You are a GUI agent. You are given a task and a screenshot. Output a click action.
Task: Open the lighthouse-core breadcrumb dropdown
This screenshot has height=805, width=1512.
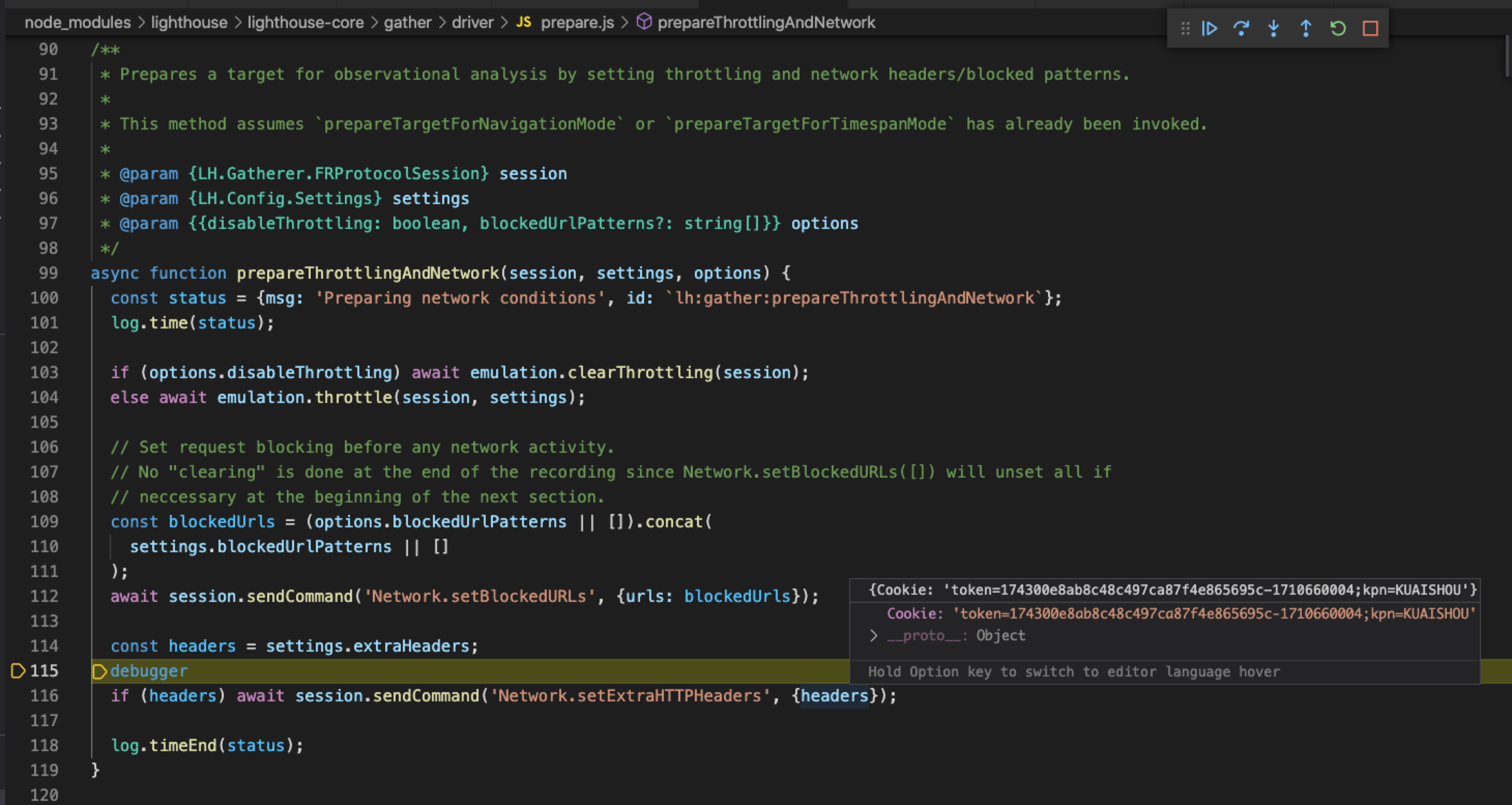(305, 22)
